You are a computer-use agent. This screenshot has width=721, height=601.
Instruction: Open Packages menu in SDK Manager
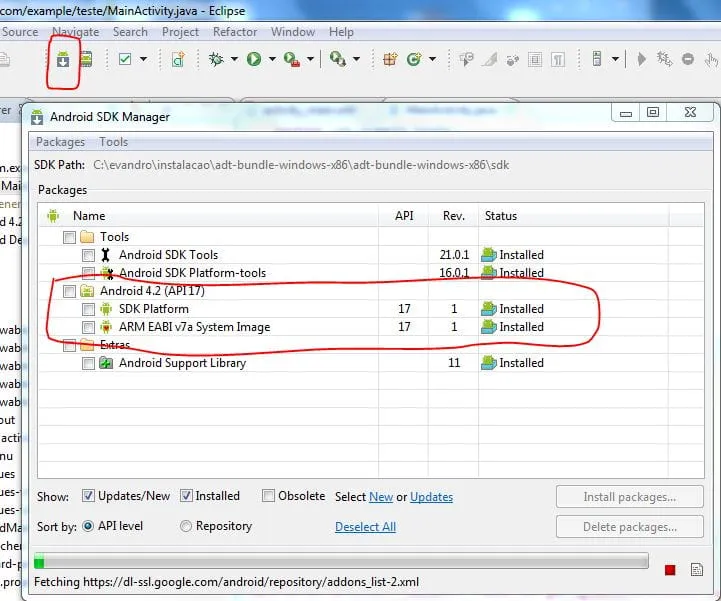coord(60,142)
